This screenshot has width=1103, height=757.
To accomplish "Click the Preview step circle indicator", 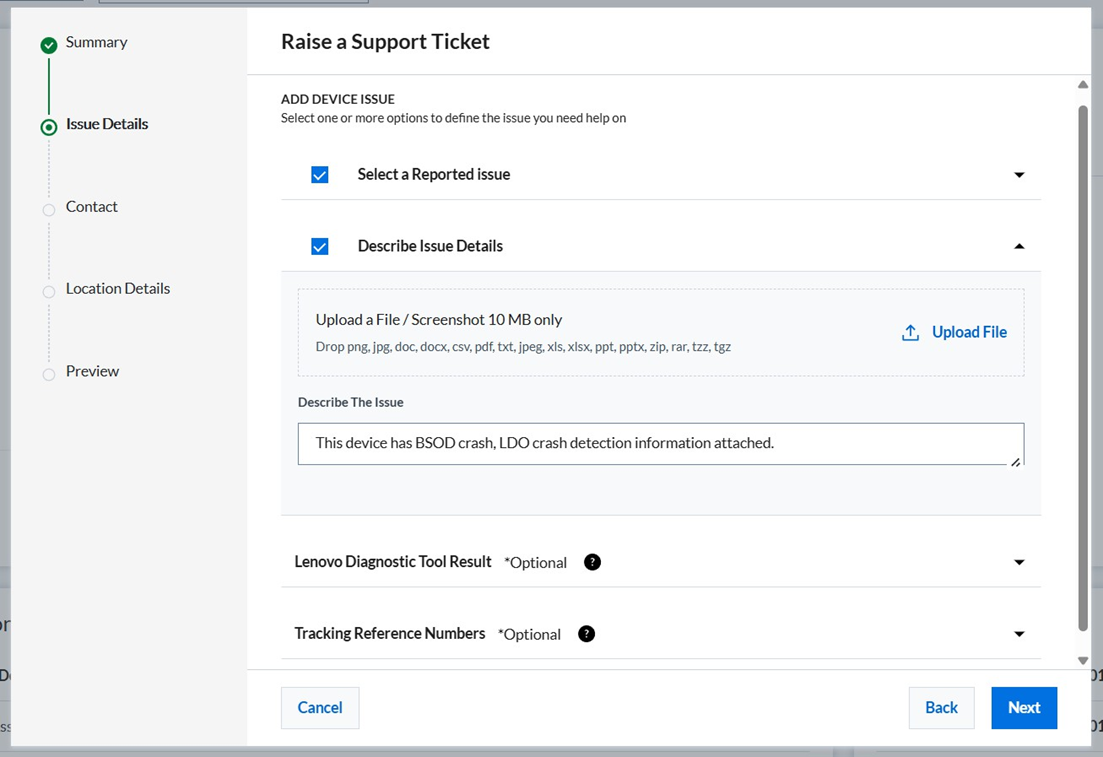I will click(x=48, y=374).
